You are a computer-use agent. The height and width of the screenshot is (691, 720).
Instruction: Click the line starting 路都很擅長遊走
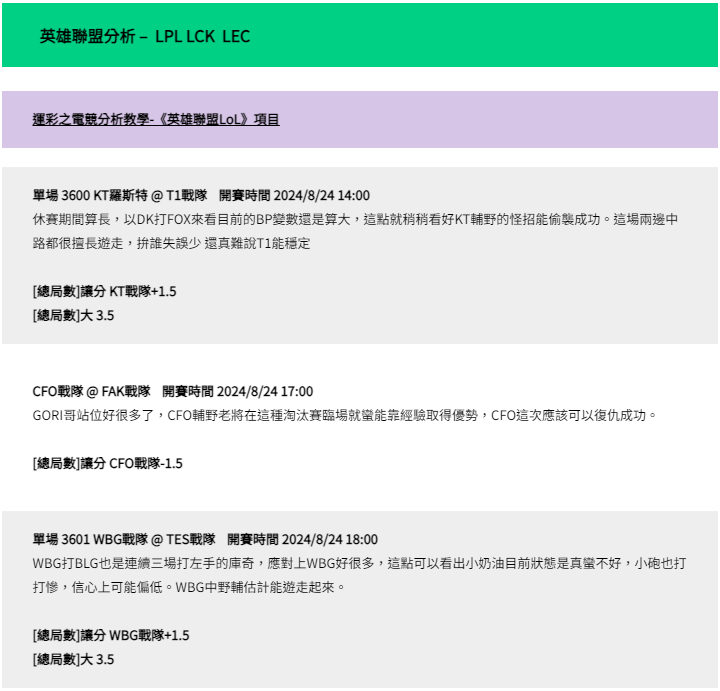(x=171, y=243)
